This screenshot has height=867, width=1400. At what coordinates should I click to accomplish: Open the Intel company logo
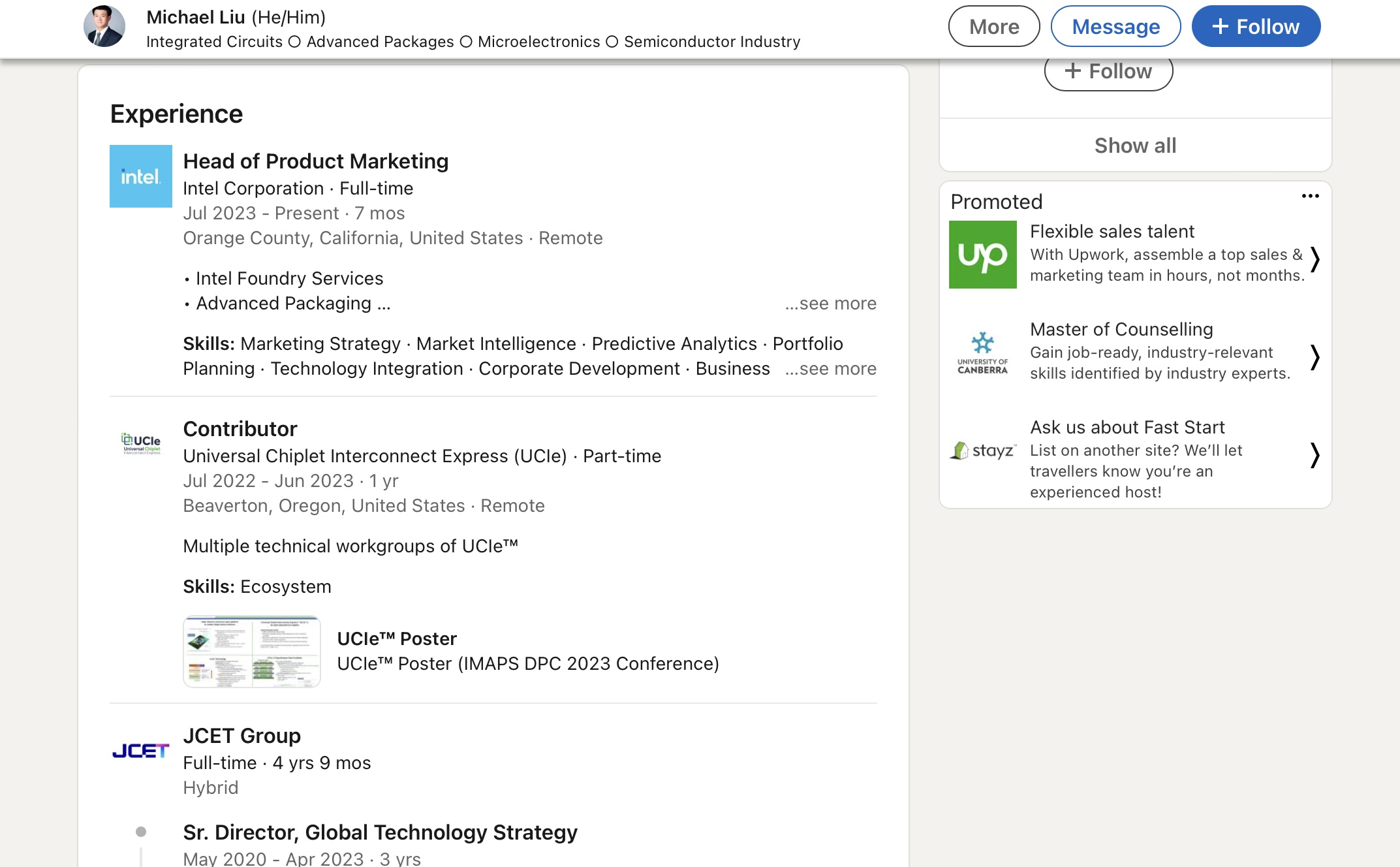pyautogui.click(x=141, y=176)
